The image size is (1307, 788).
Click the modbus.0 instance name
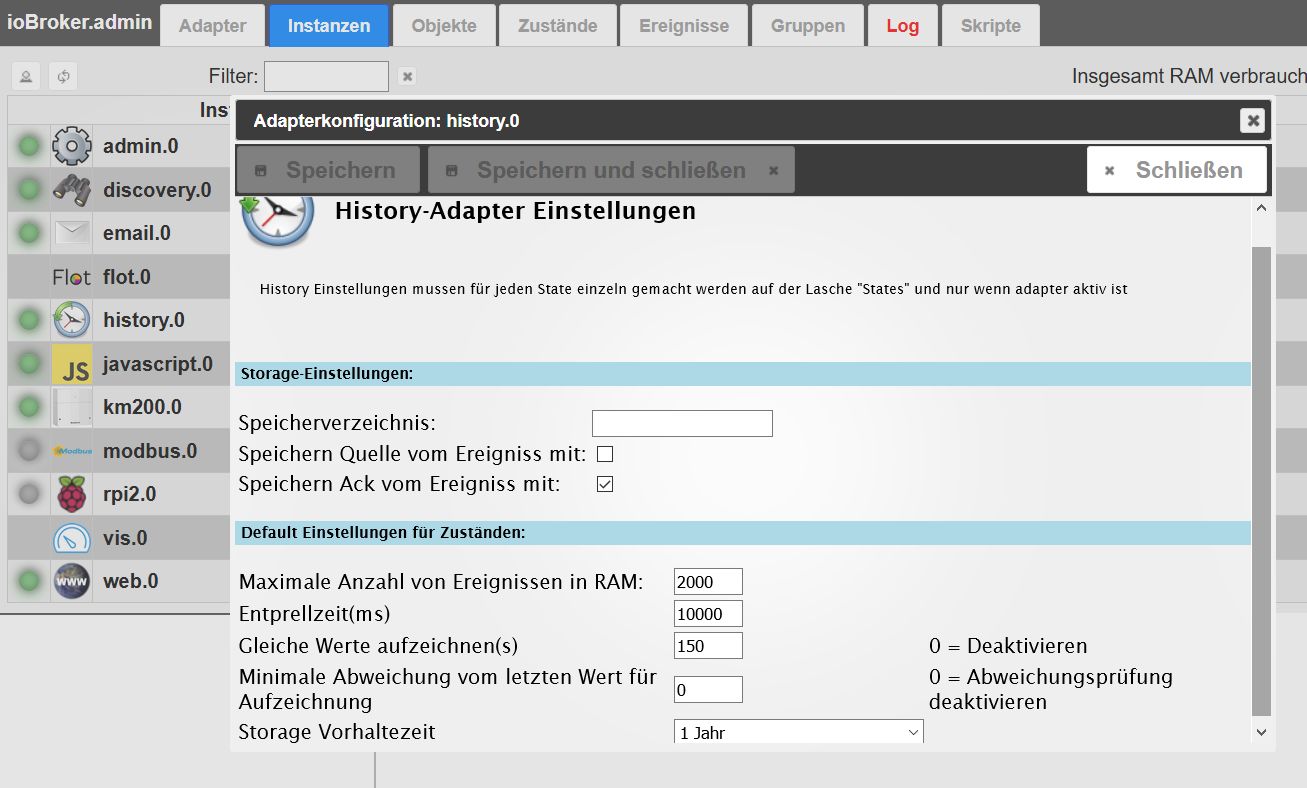(x=150, y=451)
